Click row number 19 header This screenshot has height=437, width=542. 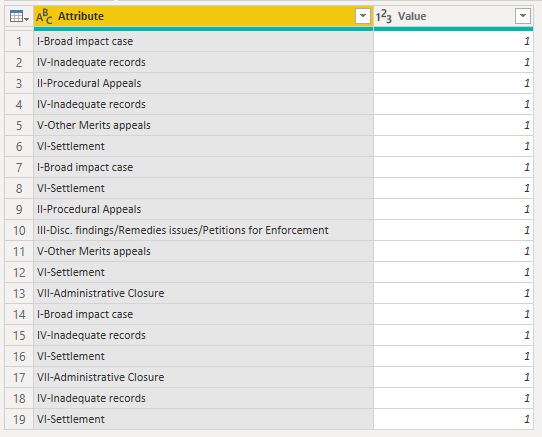19,419
